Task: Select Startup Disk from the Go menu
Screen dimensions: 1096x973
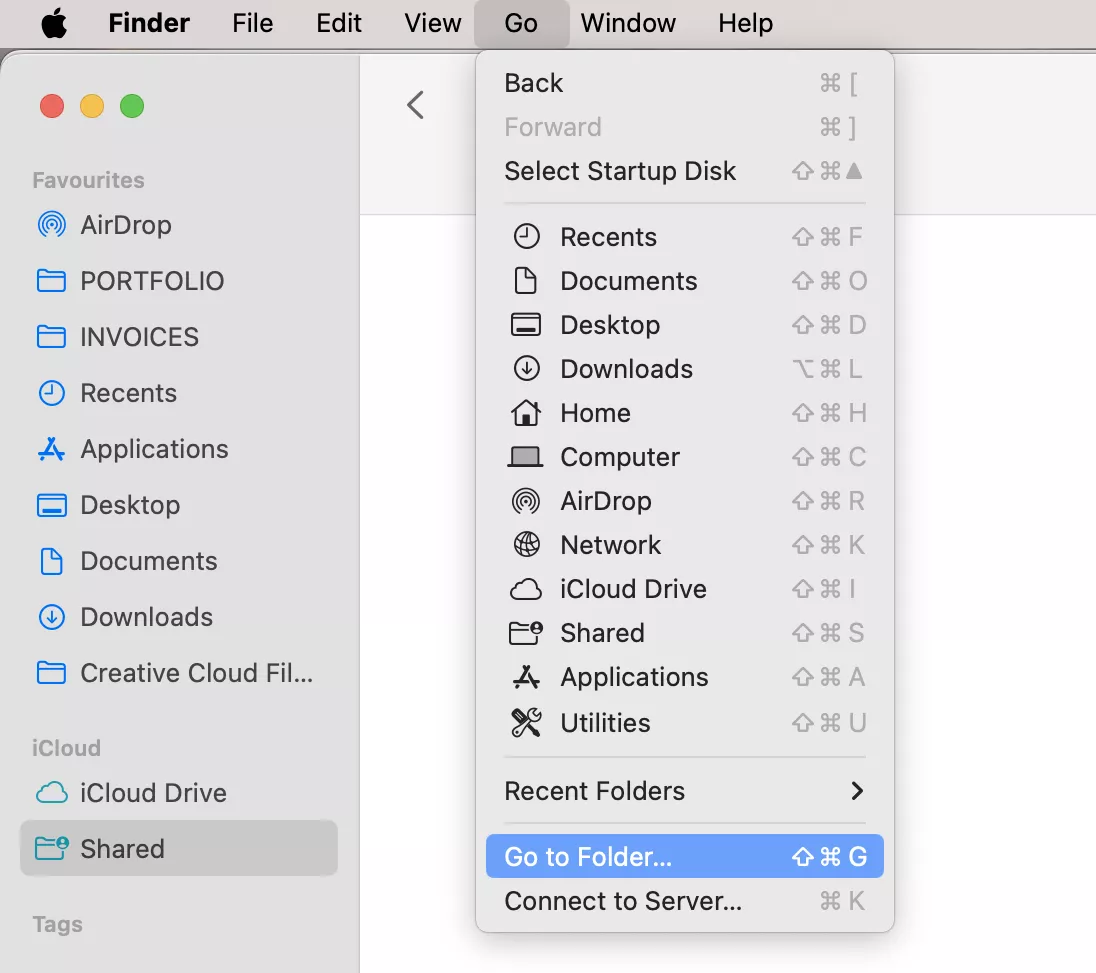Action: [x=620, y=171]
